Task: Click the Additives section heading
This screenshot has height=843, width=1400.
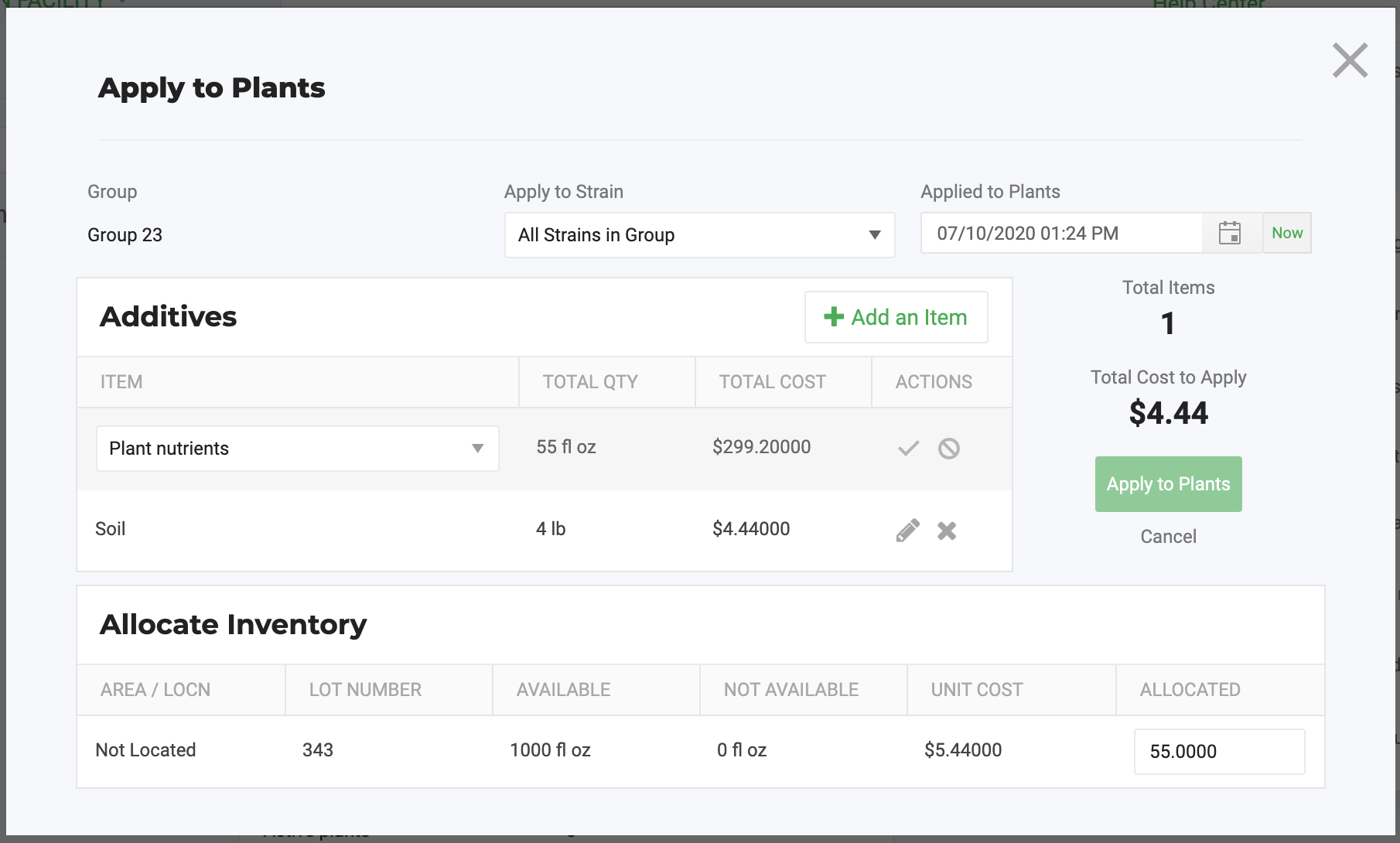Action: [x=168, y=316]
